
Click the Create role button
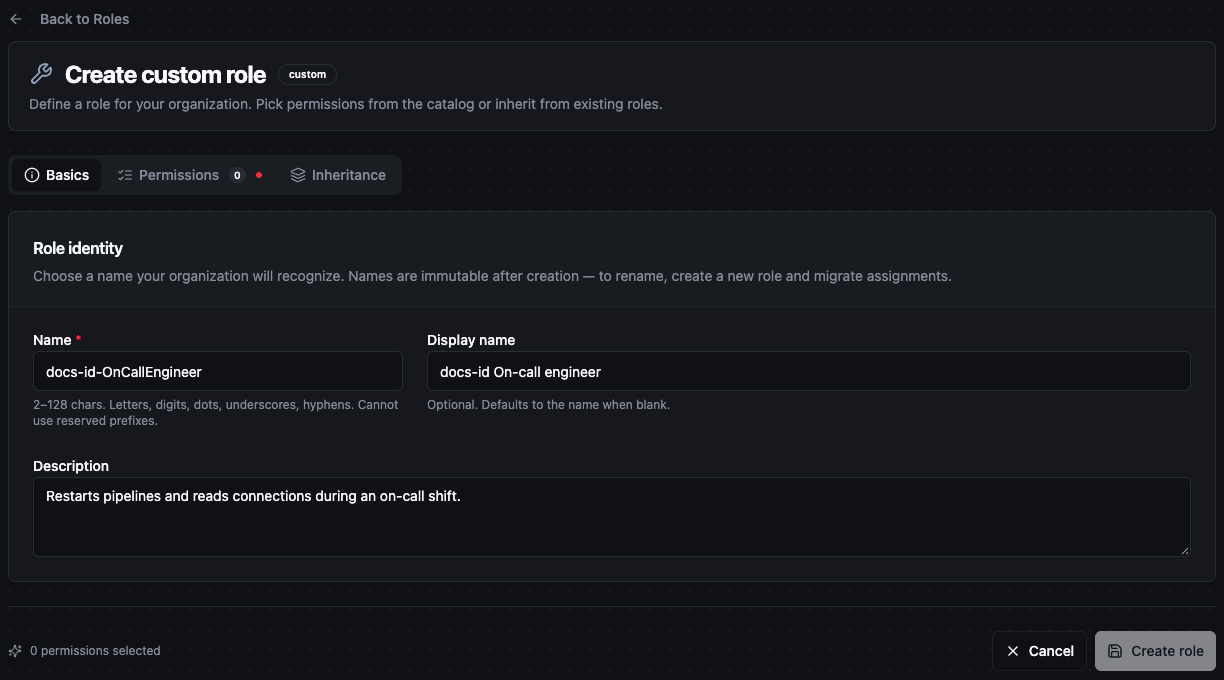click(x=1155, y=651)
